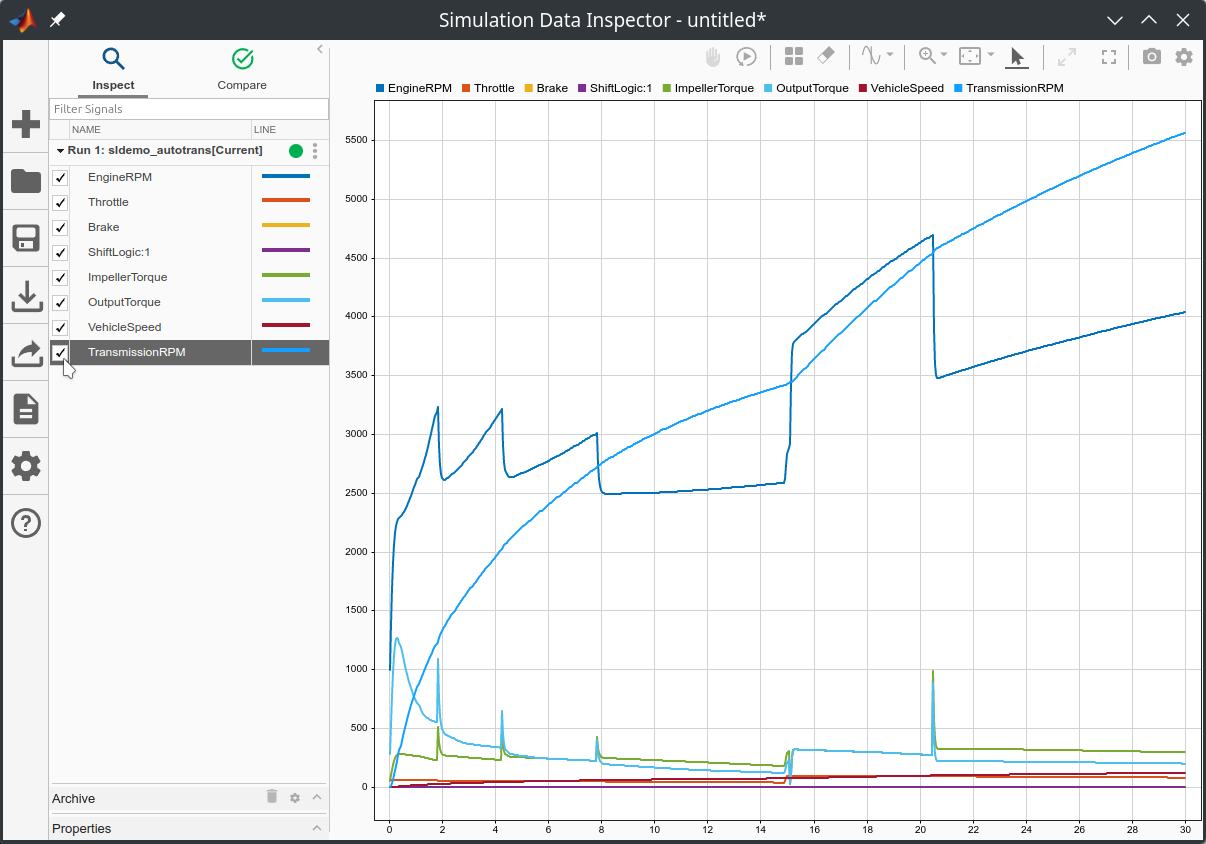The height and width of the screenshot is (844, 1206).
Task: Open session using the folder icon
Action: pos(25,181)
